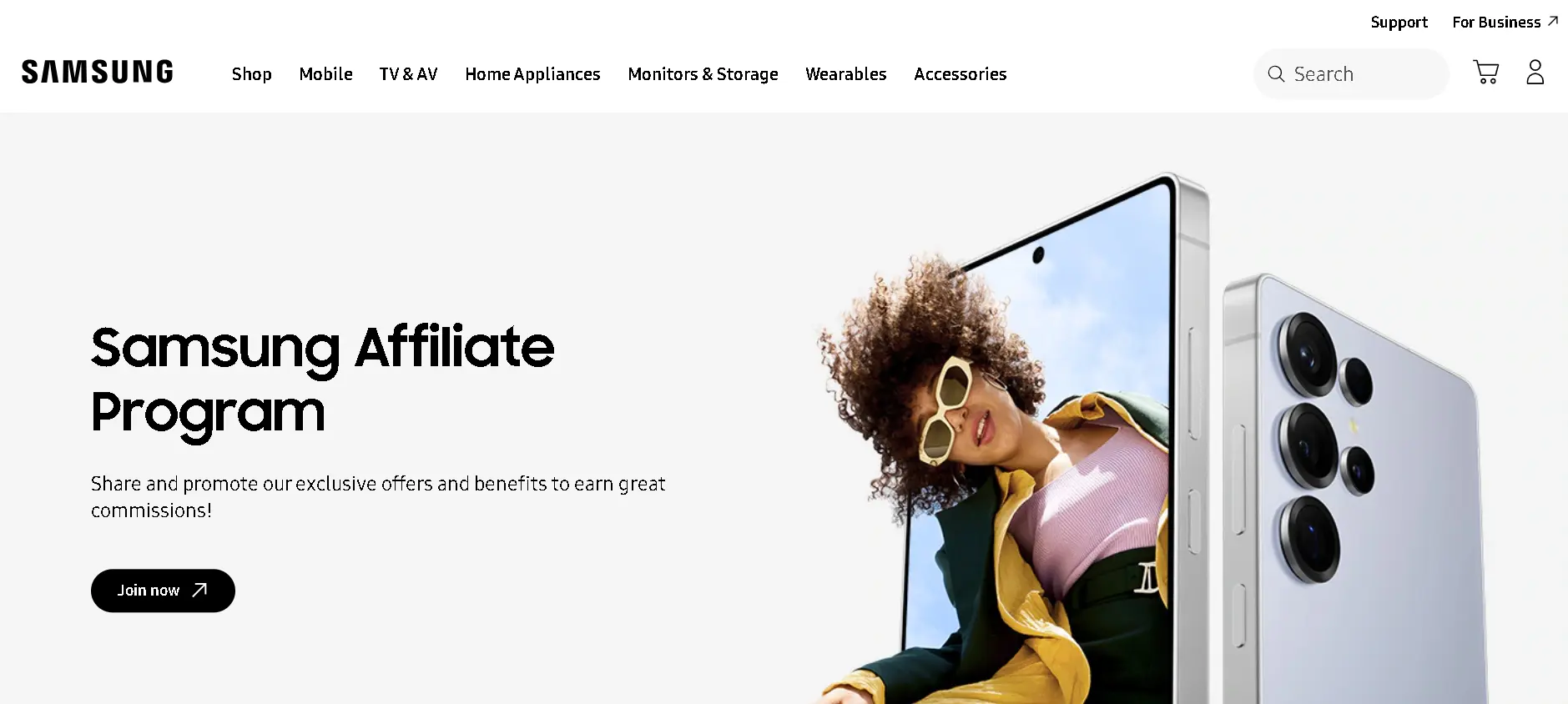Open the Wearables menu
The image size is (1568, 704).
pyautogui.click(x=846, y=74)
